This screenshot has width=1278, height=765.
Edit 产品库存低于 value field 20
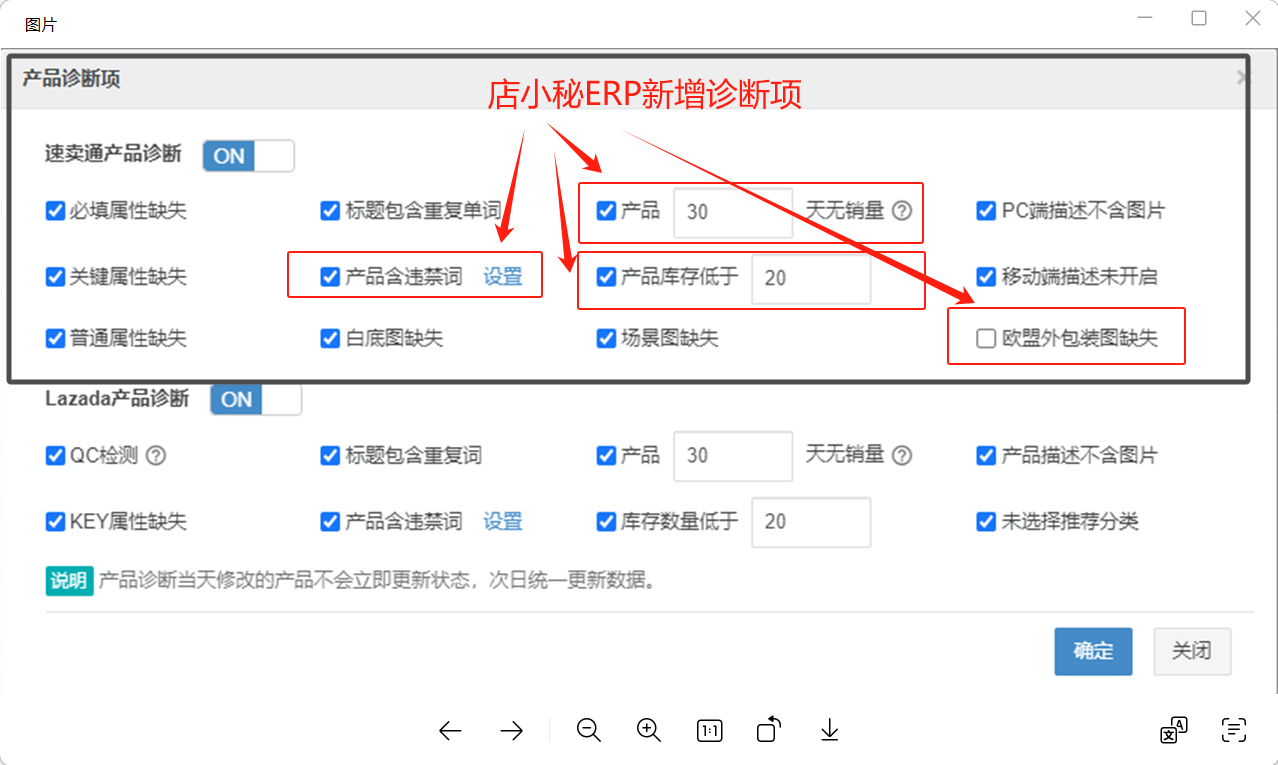tap(811, 278)
